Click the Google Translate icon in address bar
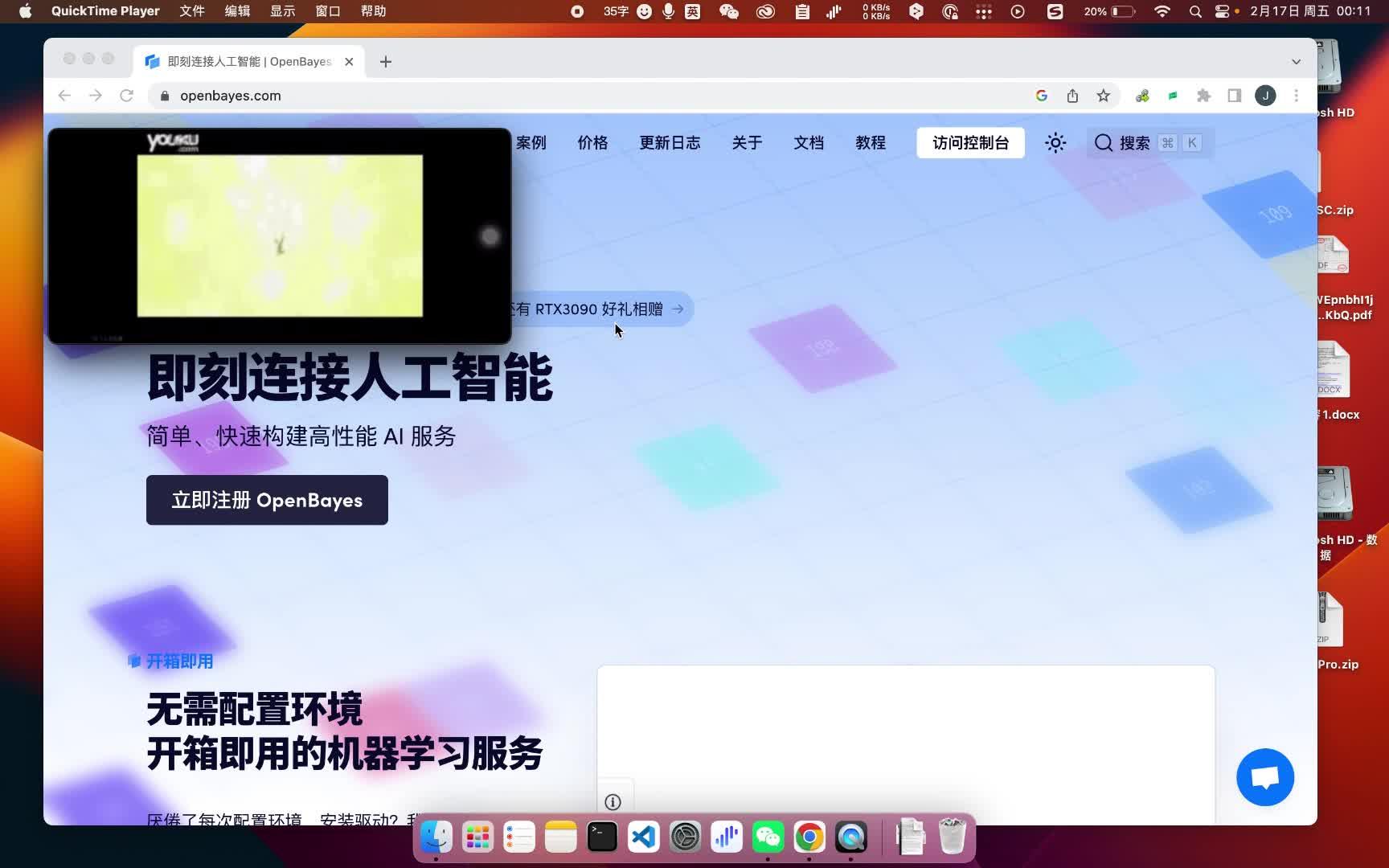This screenshot has height=868, width=1389. coord(1042,96)
